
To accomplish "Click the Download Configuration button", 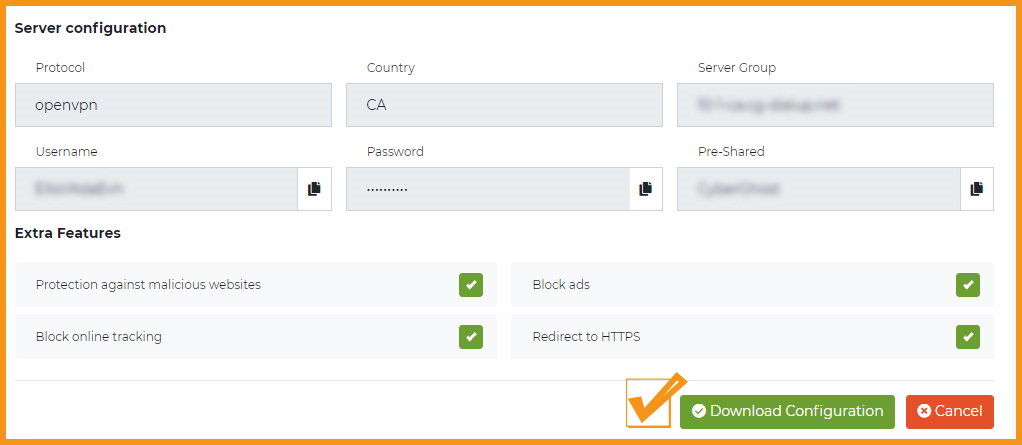I will click(787, 412).
